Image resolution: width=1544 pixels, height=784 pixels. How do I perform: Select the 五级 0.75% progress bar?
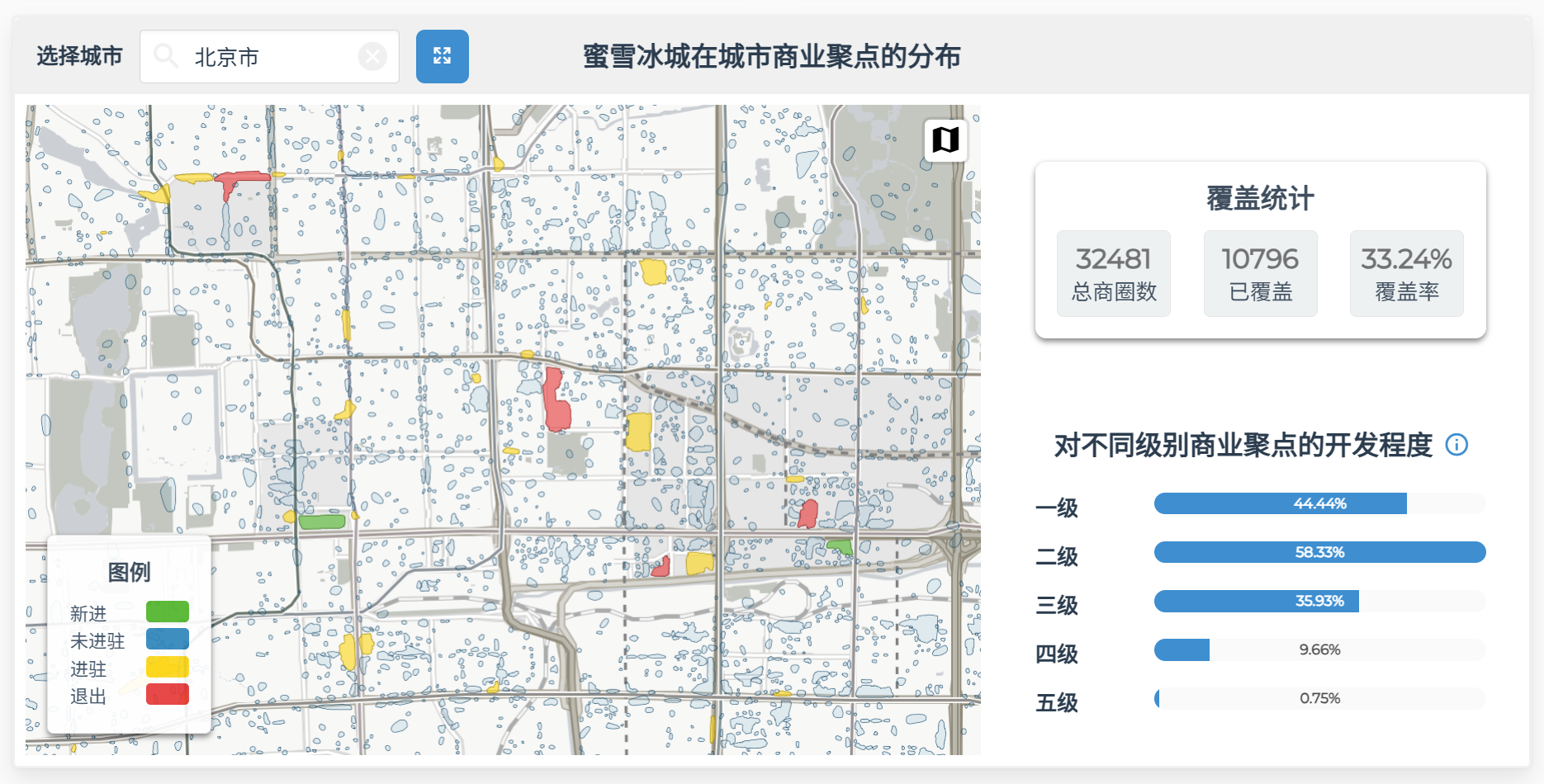pos(1319,698)
